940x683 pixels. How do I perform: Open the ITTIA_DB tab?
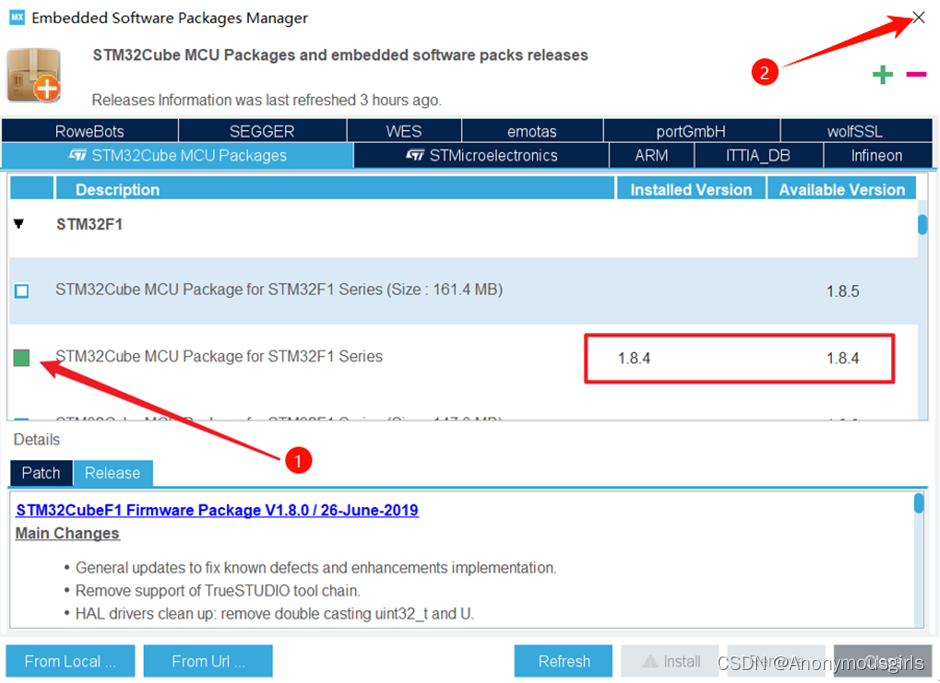tap(758, 155)
